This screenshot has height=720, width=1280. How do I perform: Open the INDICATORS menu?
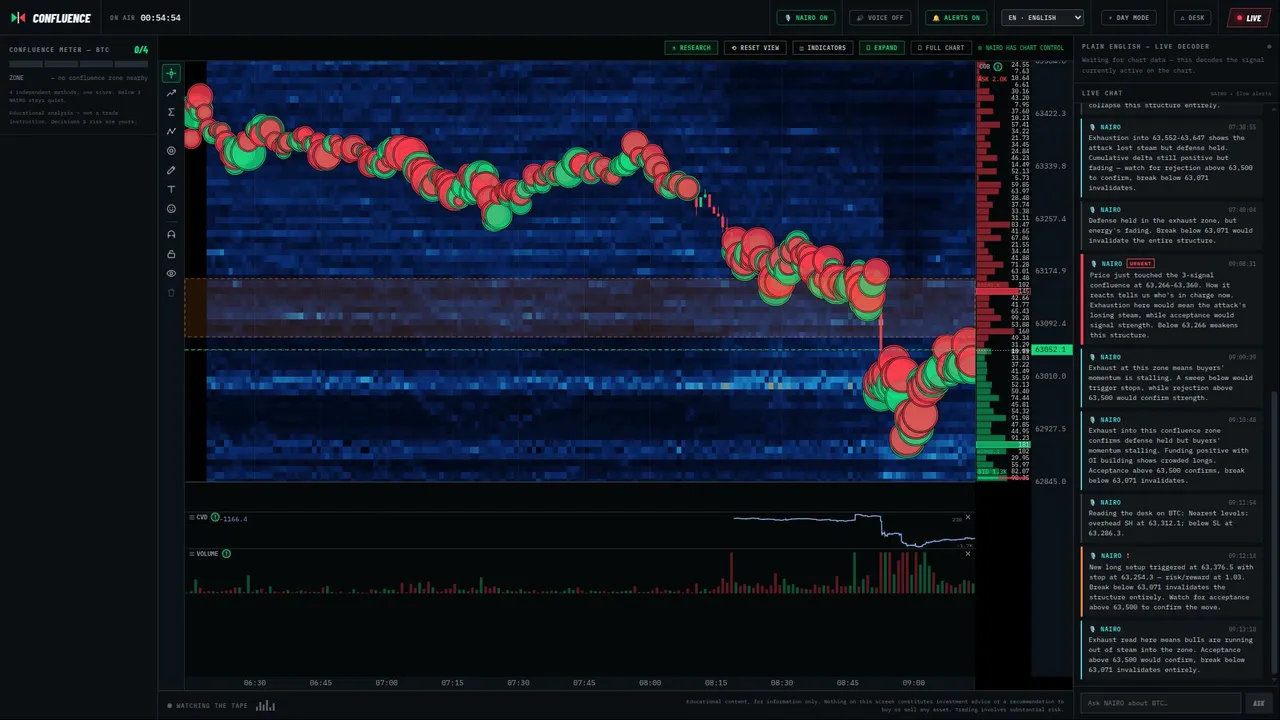823,48
